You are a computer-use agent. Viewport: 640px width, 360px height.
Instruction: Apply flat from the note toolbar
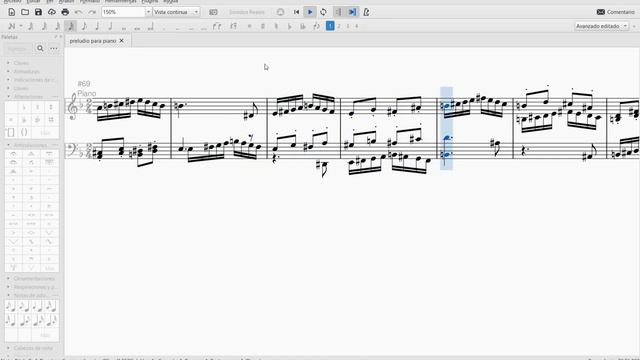coord(290,26)
